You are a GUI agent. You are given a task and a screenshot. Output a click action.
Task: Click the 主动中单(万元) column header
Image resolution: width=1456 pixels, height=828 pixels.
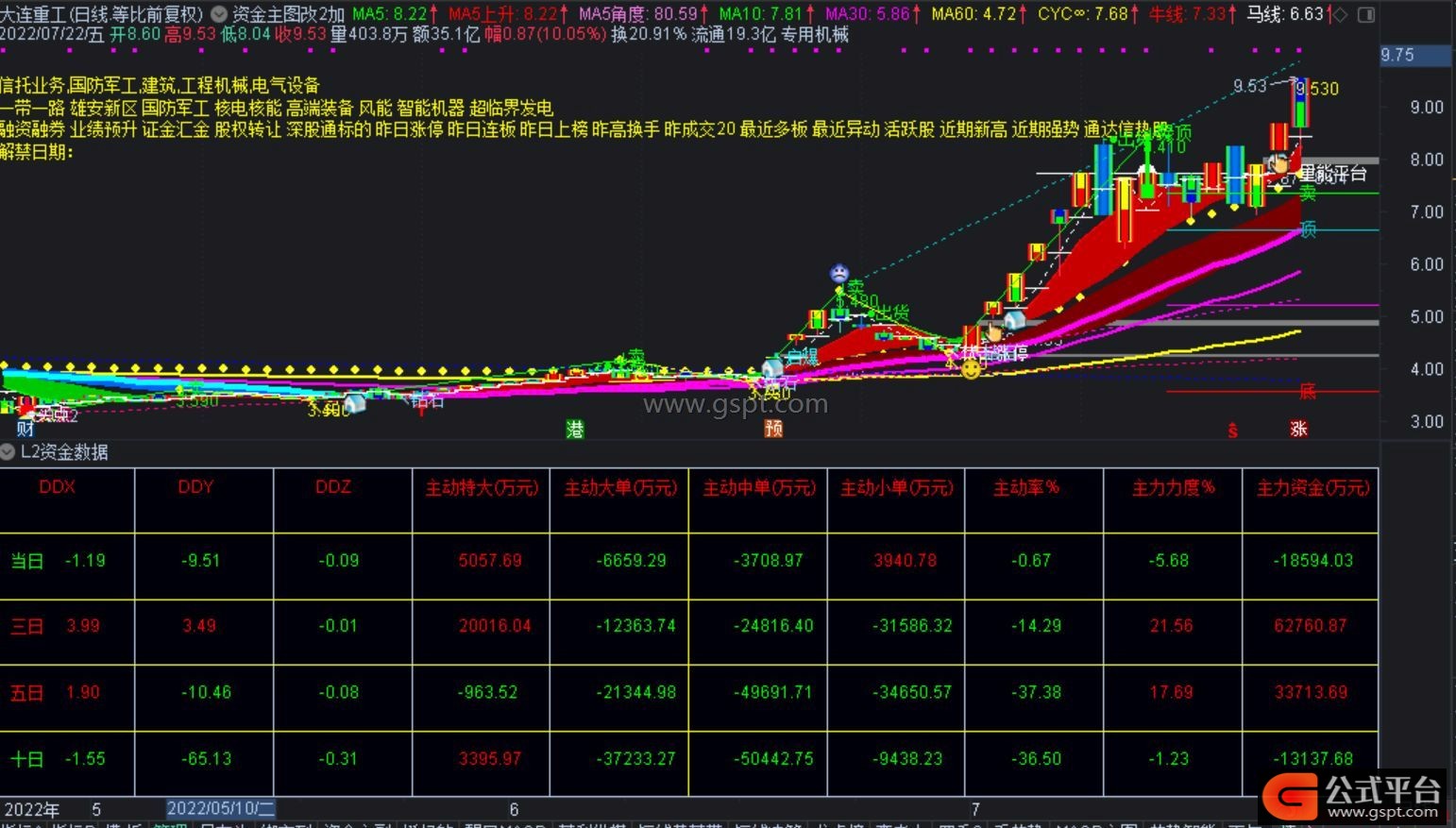[758, 487]
